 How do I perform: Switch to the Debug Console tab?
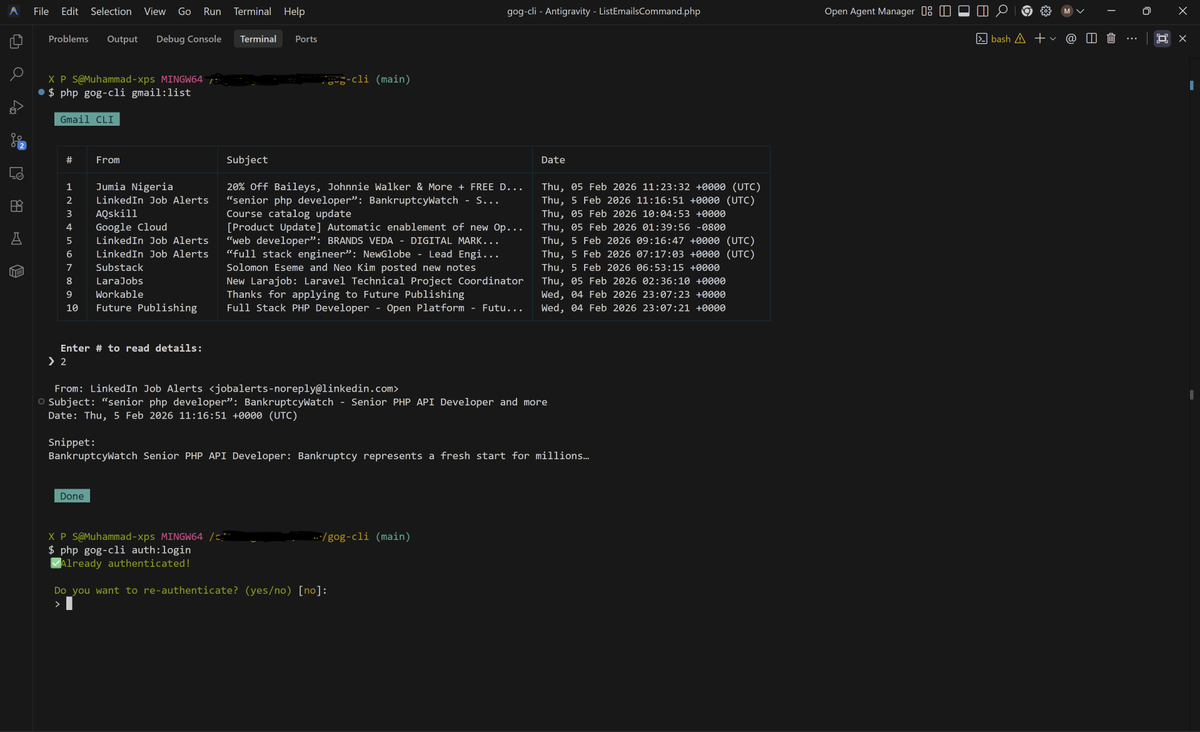click(189, 39)
